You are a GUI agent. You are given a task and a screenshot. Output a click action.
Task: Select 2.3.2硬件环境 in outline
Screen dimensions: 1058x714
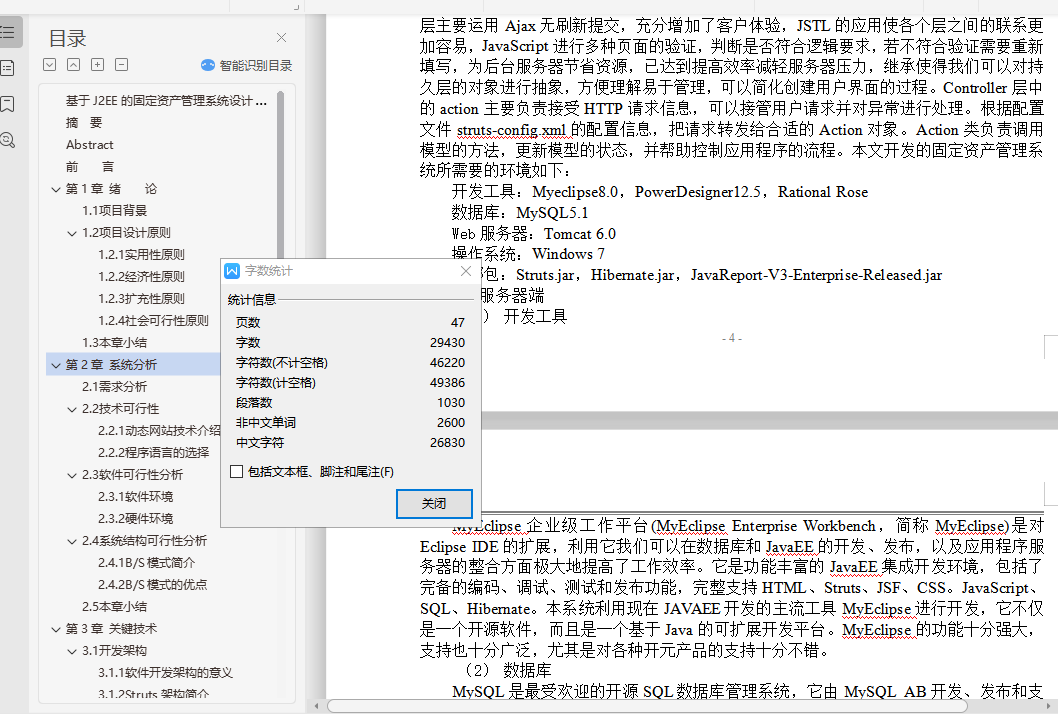click(x=136, y=519)
